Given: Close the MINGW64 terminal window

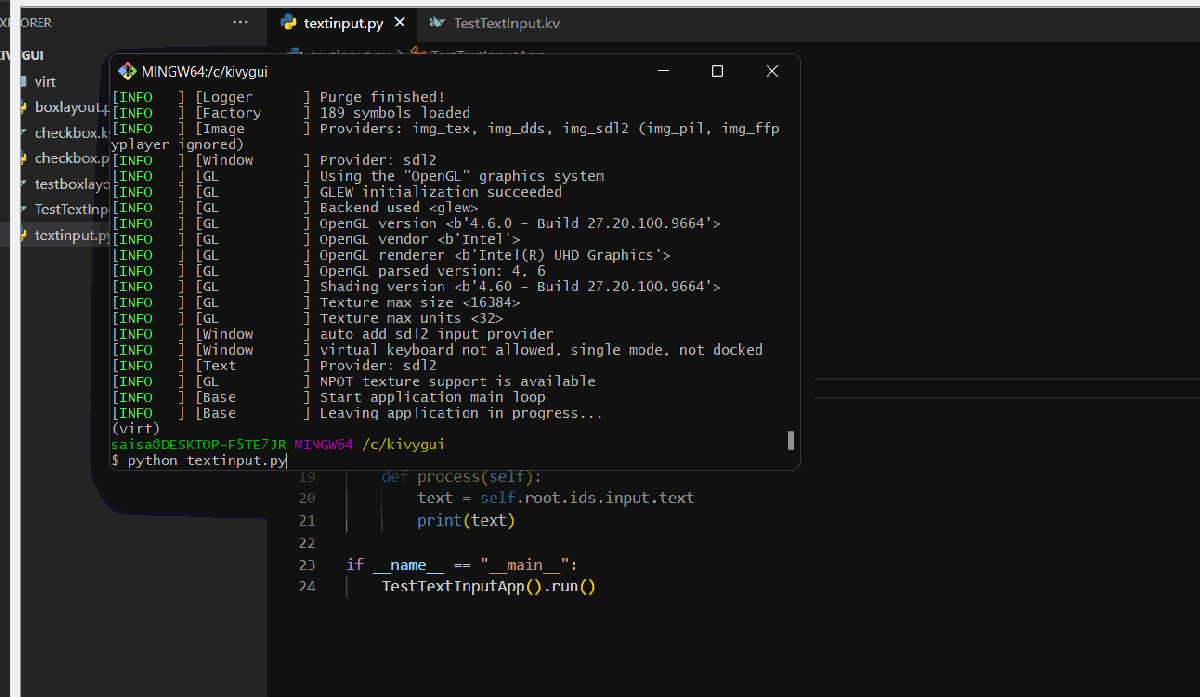Looking at the screenshot, I should point(772,71).
